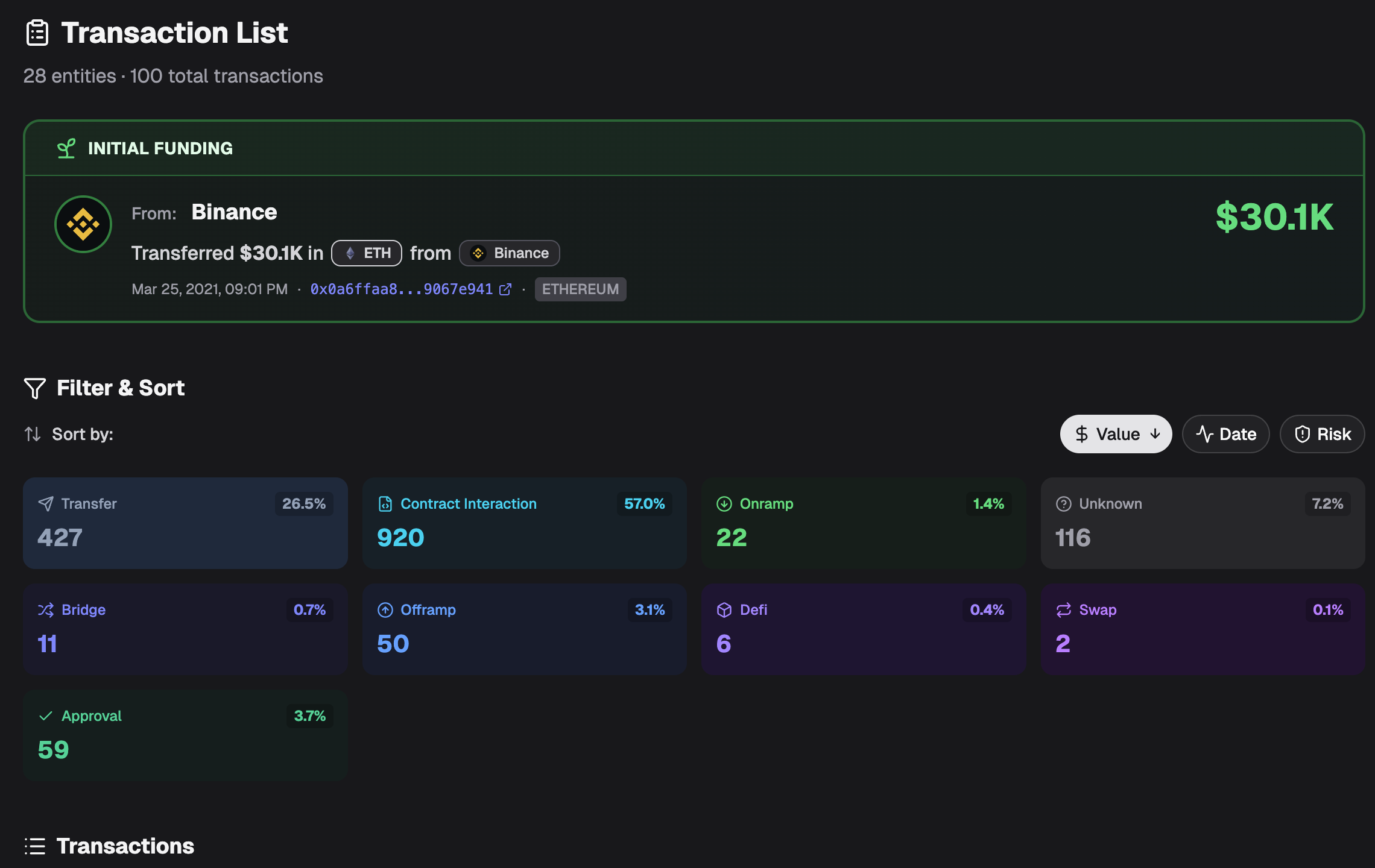The width and height of the screenshot is (1375, 868).
Task: Toggle the Contract Interaction filter card
Action: coord(524,523)
